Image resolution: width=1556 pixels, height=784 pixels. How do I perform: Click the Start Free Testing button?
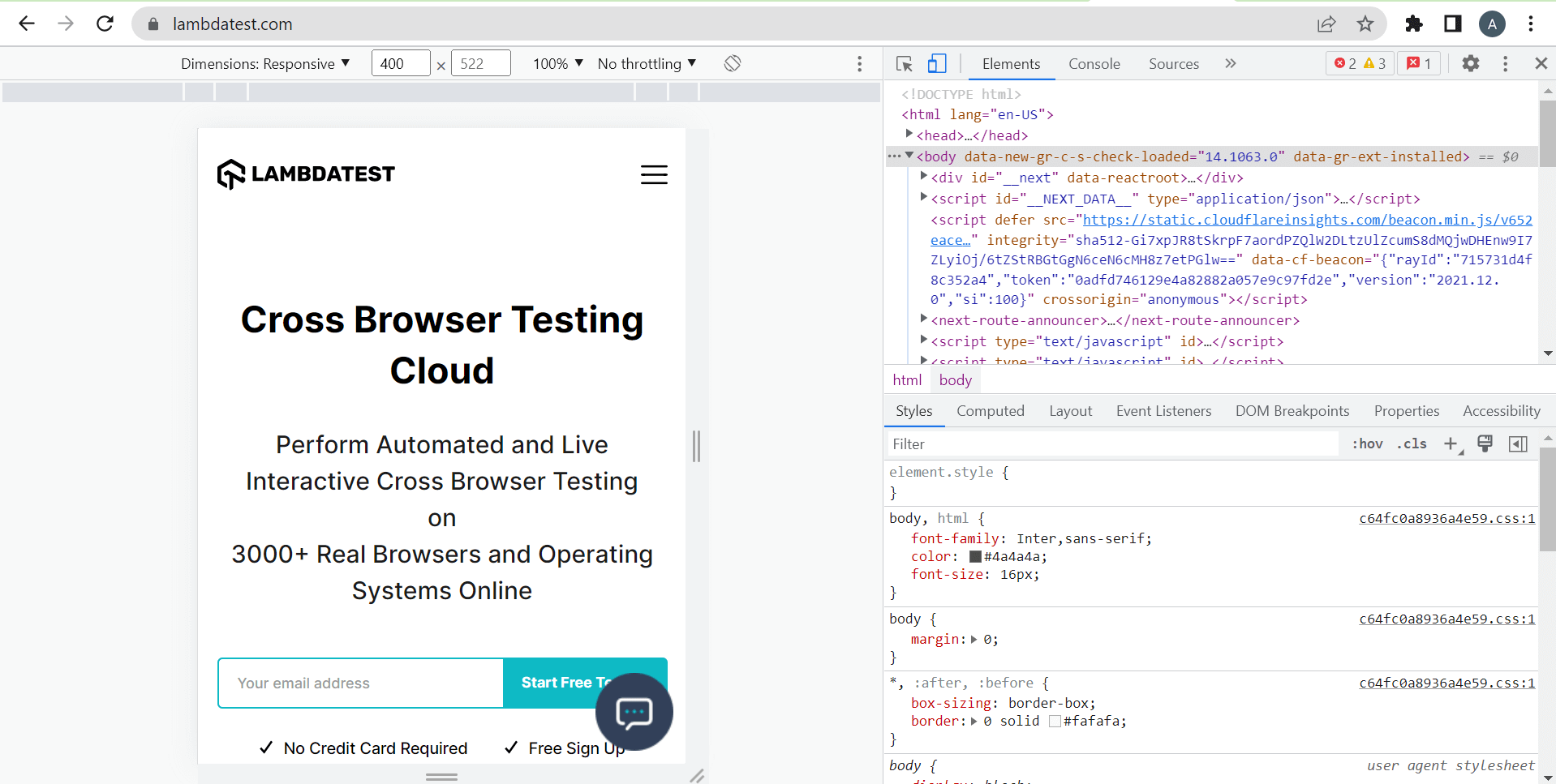(x=560, y=683)
